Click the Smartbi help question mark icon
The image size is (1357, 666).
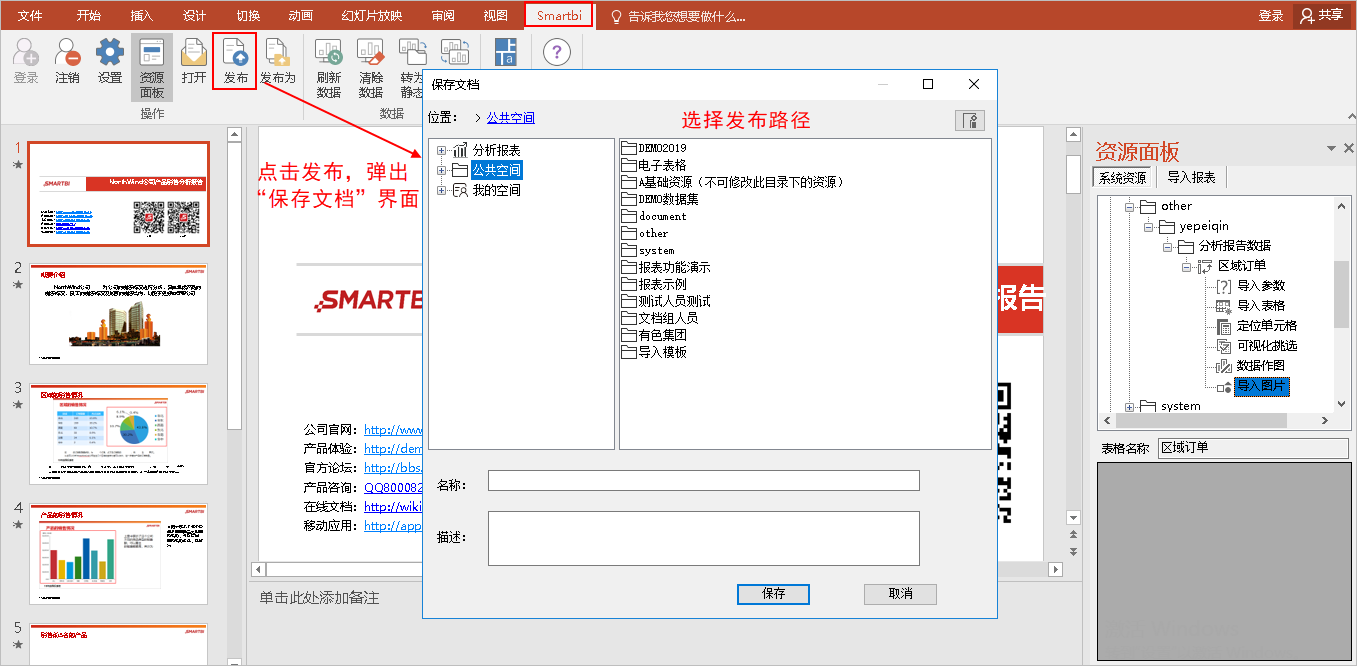pos(557,53)
